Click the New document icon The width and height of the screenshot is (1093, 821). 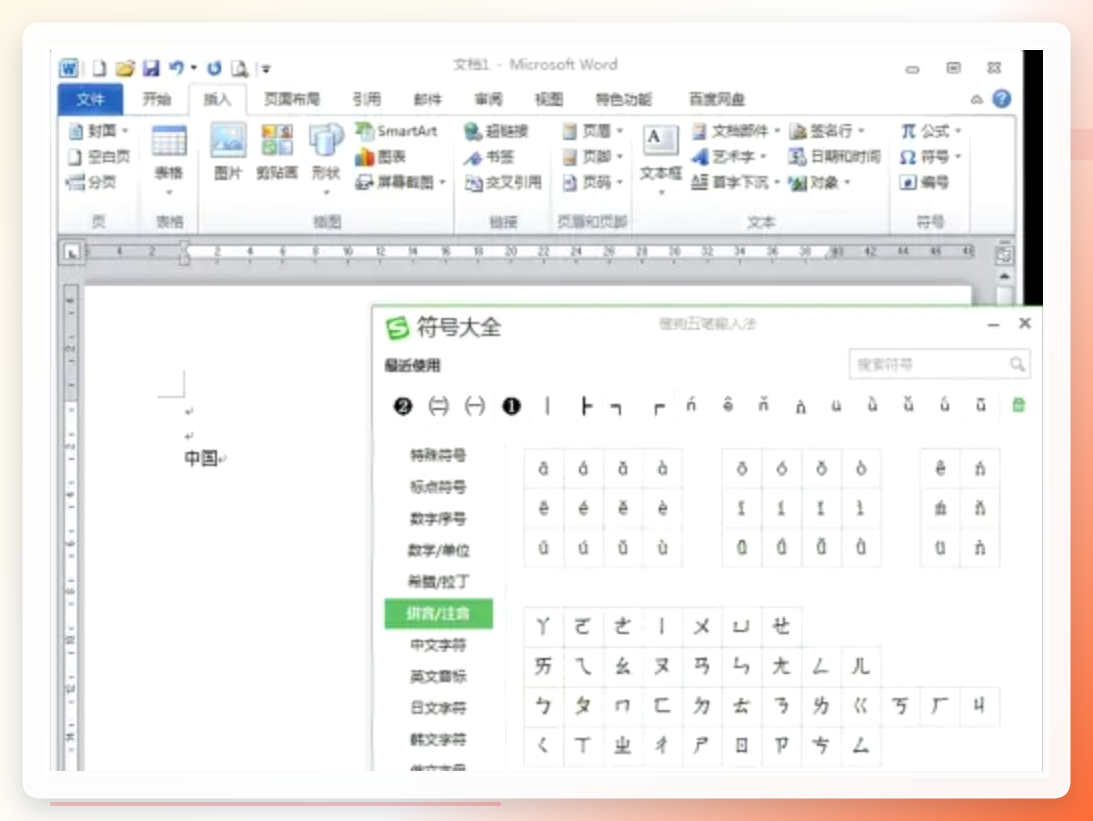point(100,68)
